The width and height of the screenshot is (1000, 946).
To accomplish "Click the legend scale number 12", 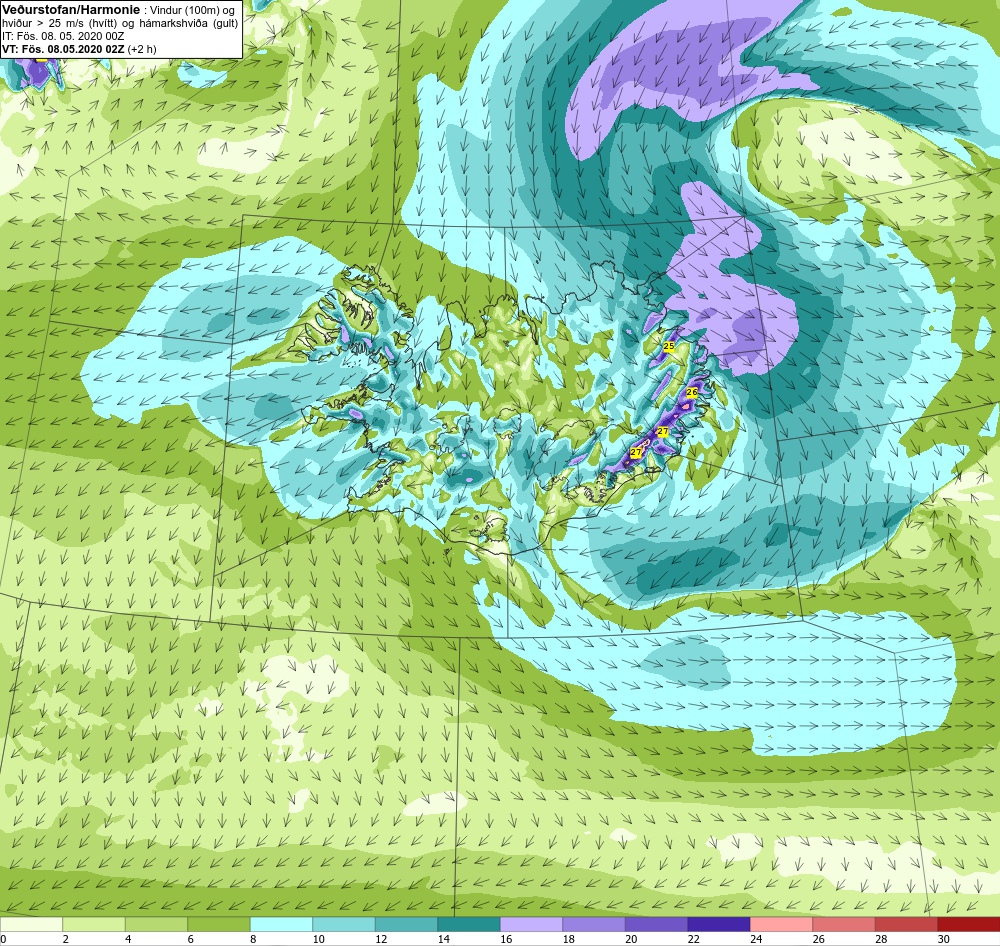I will [381, 939].
